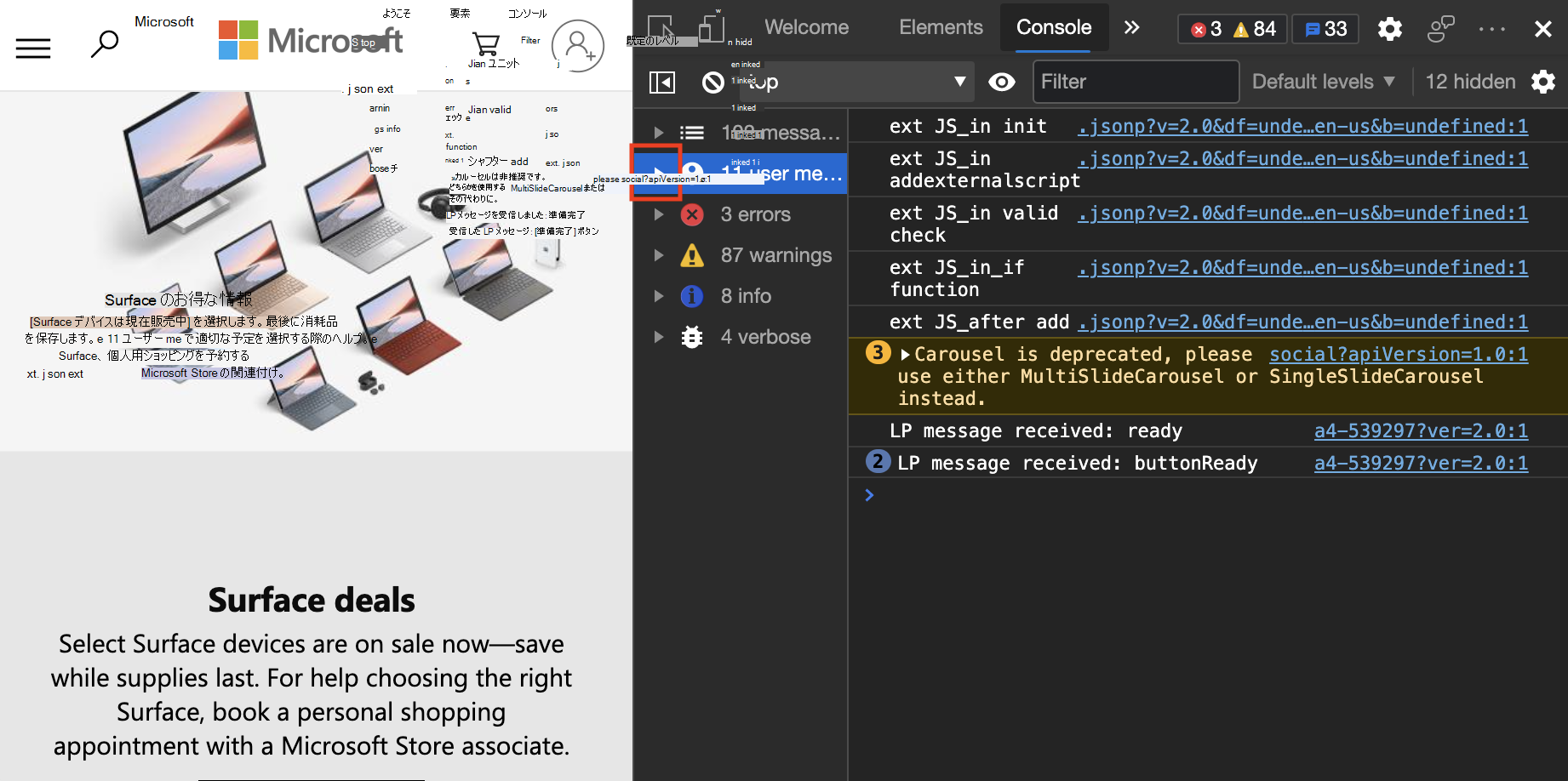Viewport: 1568px width, 781px height.
Task: Click the Inspect element picker icon
Action: (x=661, y=28)
